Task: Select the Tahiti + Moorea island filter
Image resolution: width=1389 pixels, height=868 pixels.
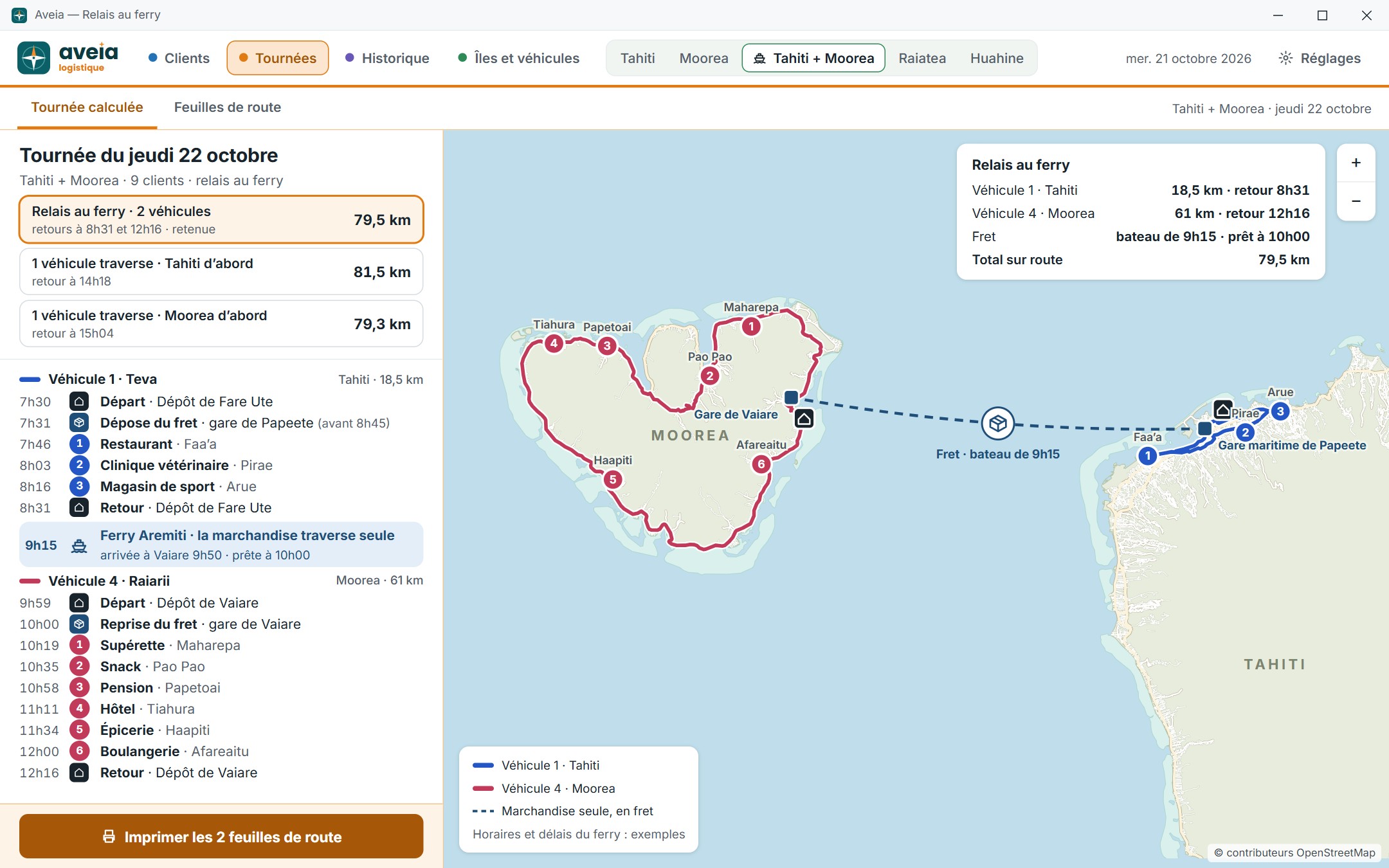Action: coord(813,58)
